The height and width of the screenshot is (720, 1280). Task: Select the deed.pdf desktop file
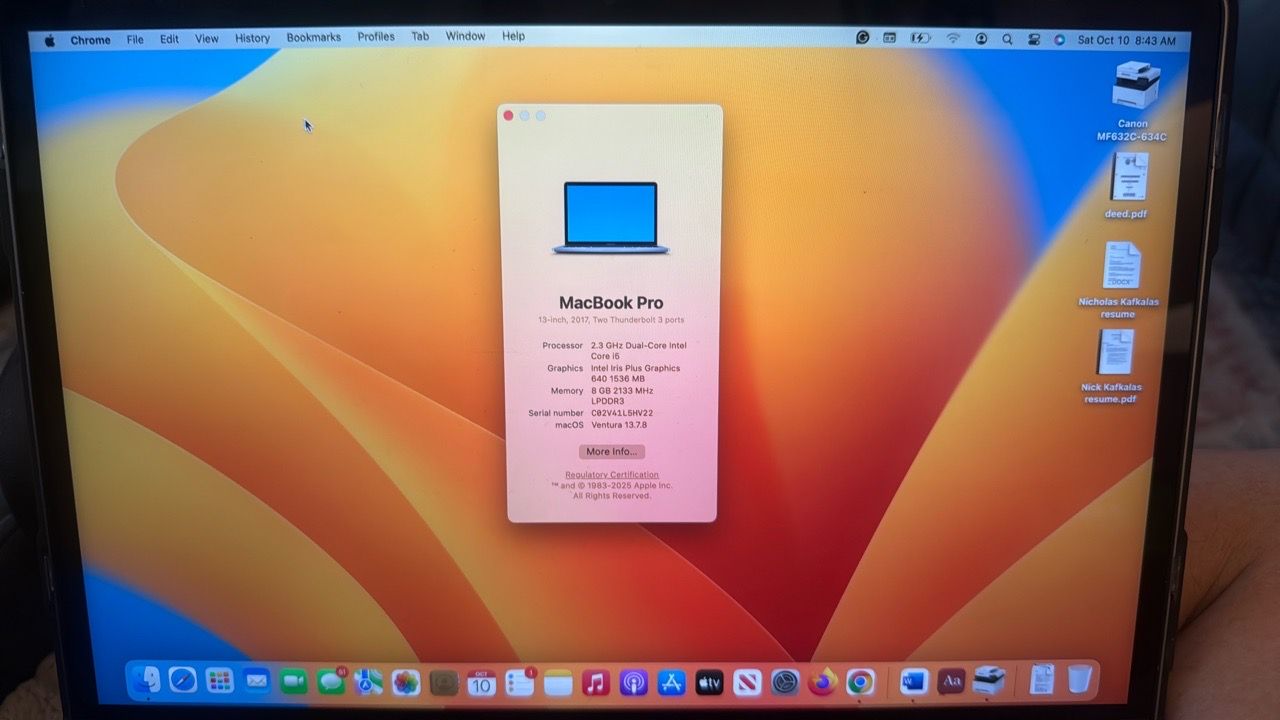pos(1127,186)
